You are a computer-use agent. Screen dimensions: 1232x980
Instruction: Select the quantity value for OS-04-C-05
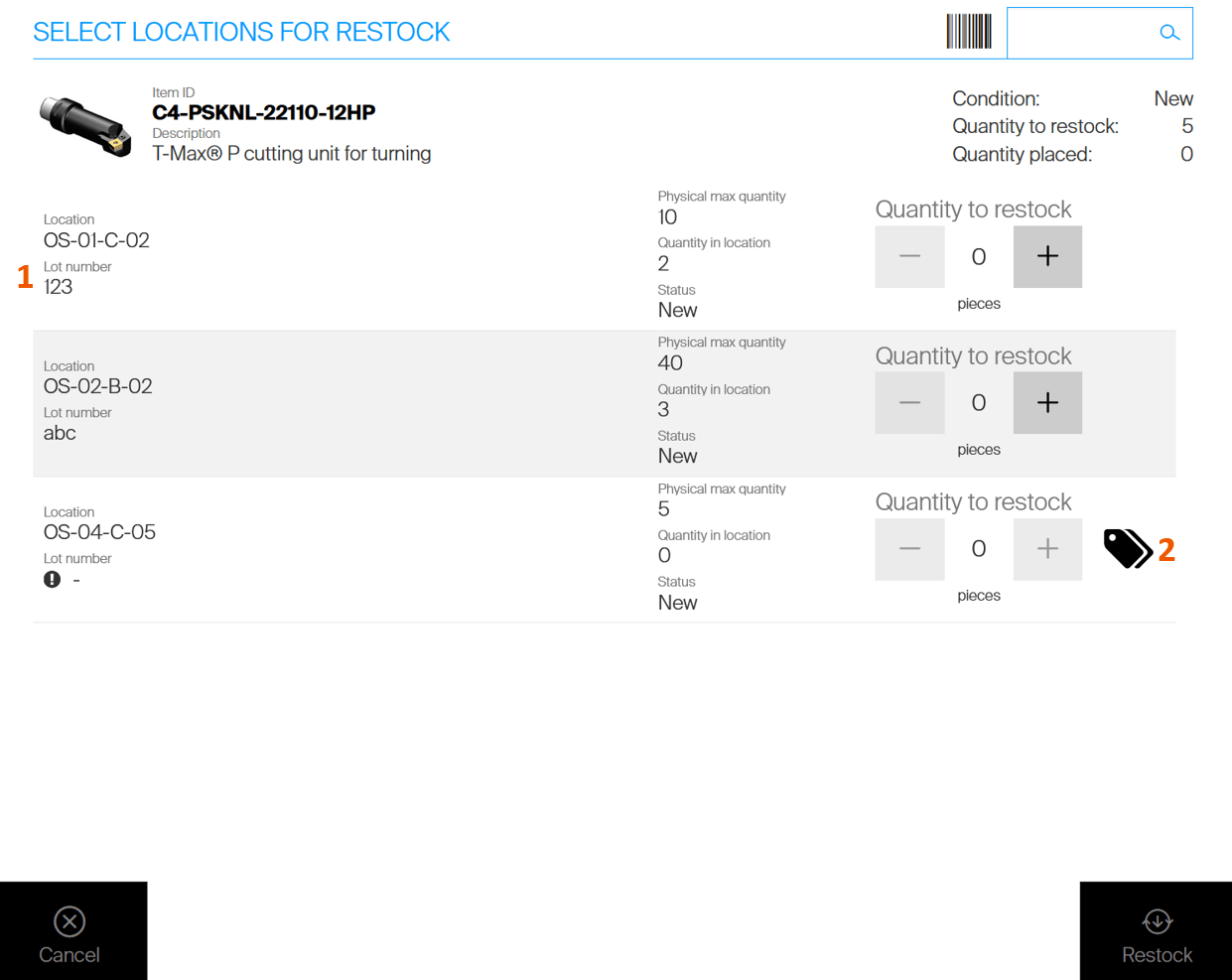tap(978, 549)
